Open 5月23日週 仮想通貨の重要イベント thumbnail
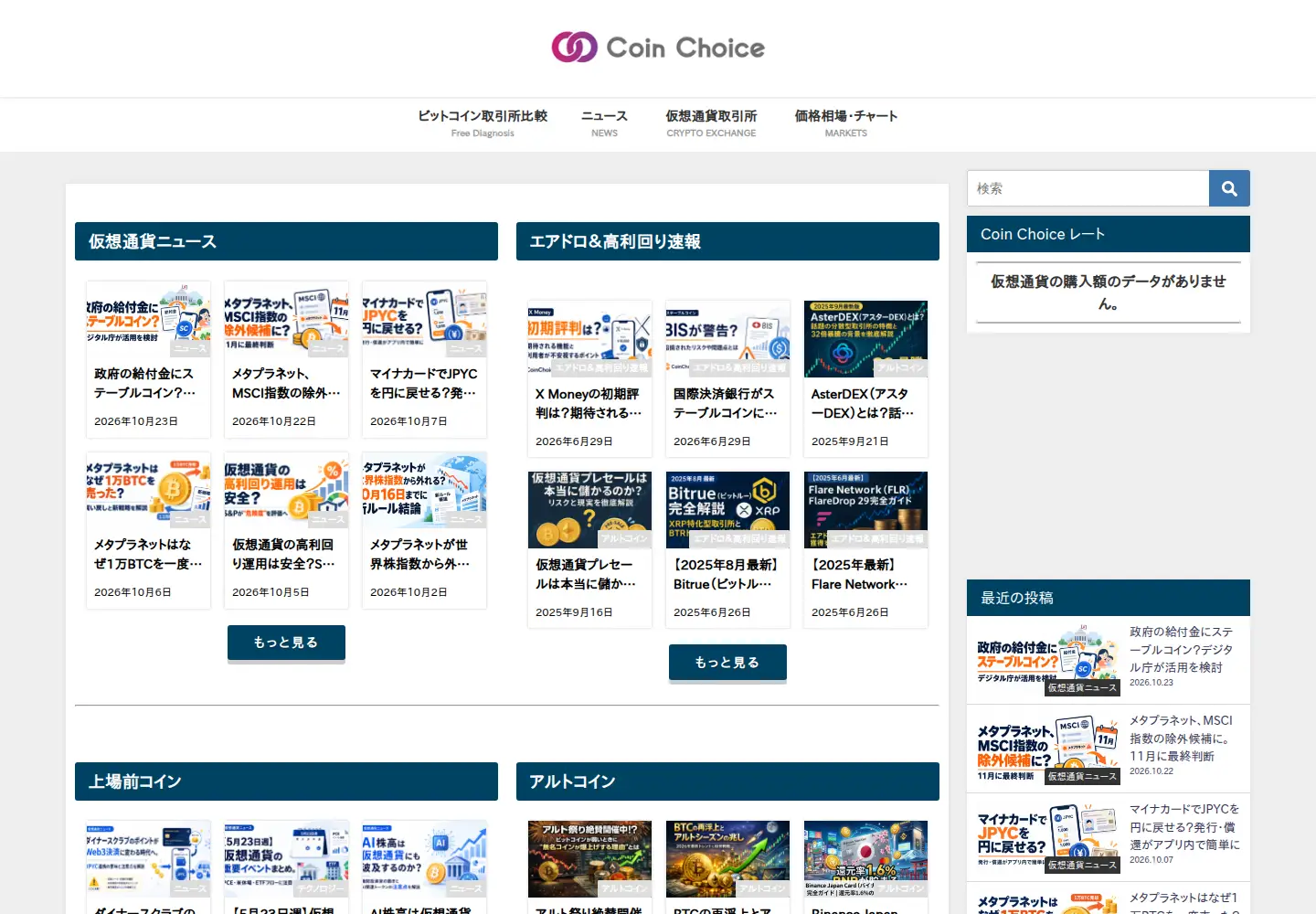The height and width of the screenshot is (914, 1316). click(x=287, y=859)
